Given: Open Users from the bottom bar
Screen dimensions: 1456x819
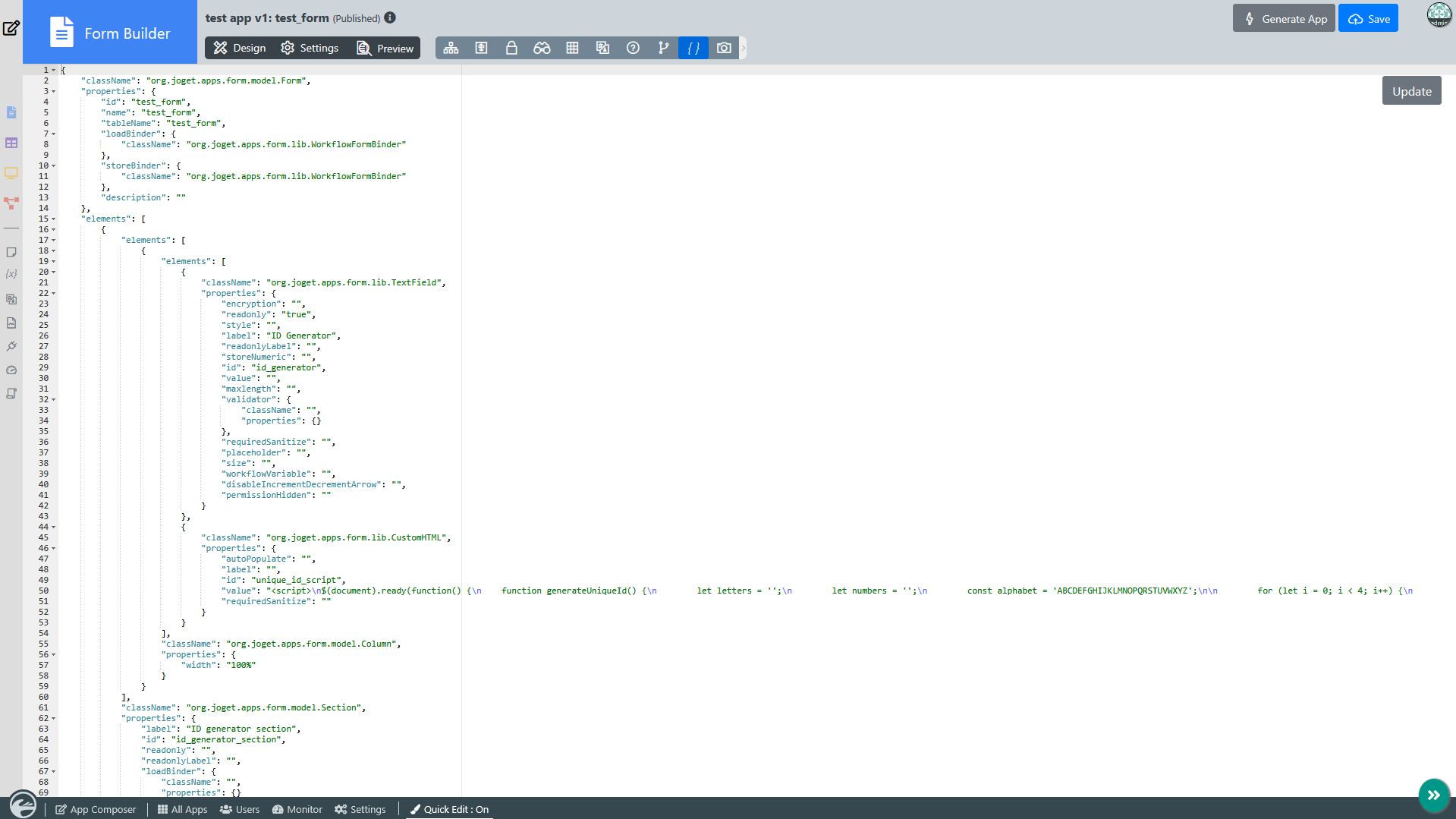Looking at the screenshot, I should 240,809.
